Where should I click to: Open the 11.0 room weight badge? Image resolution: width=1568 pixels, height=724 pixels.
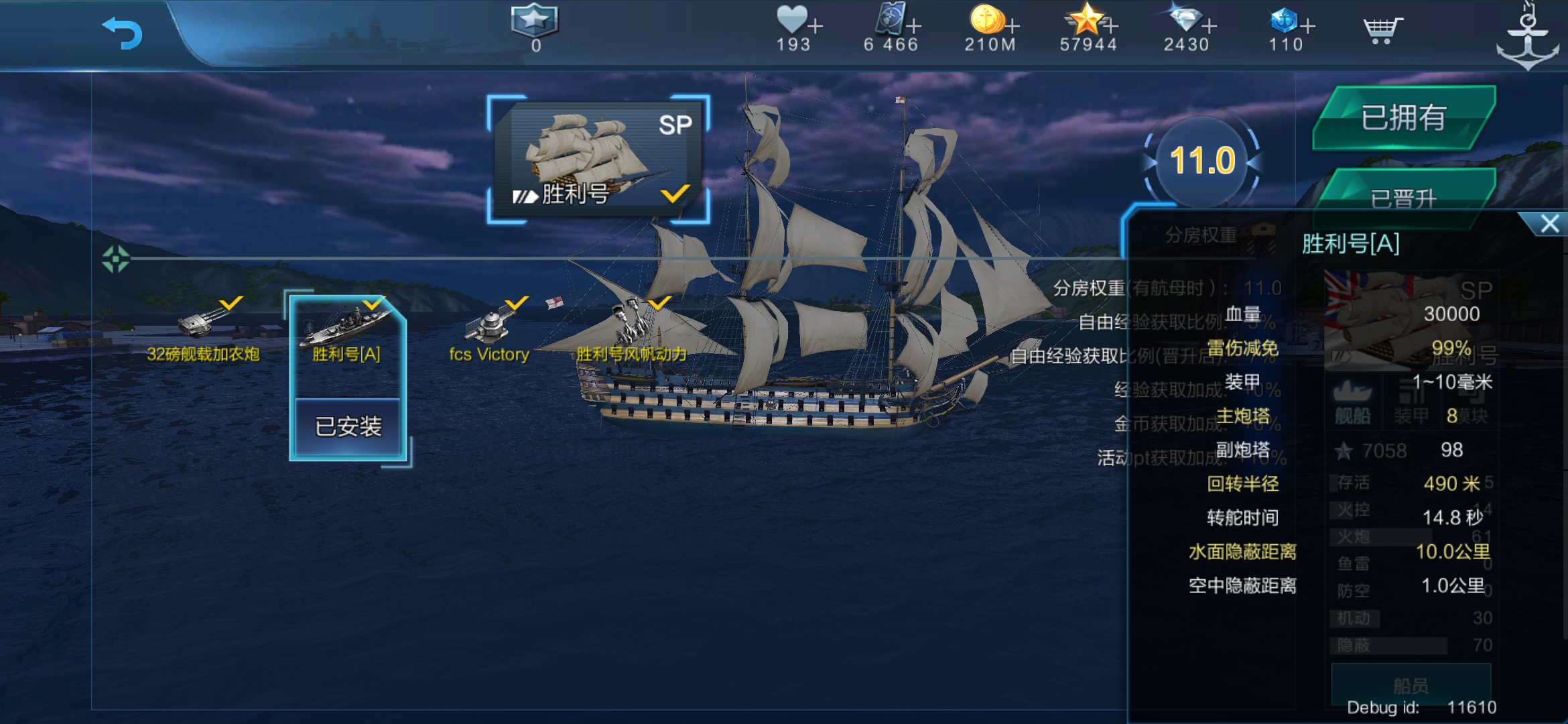coord(1202,161)
